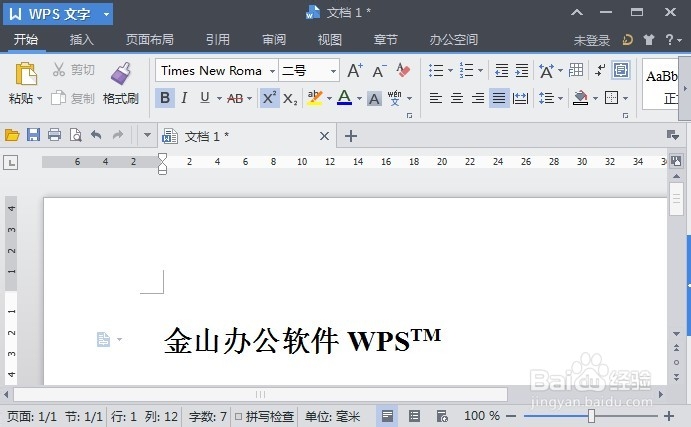
Task: Open the 开始 tab
Action: point(26,40)
